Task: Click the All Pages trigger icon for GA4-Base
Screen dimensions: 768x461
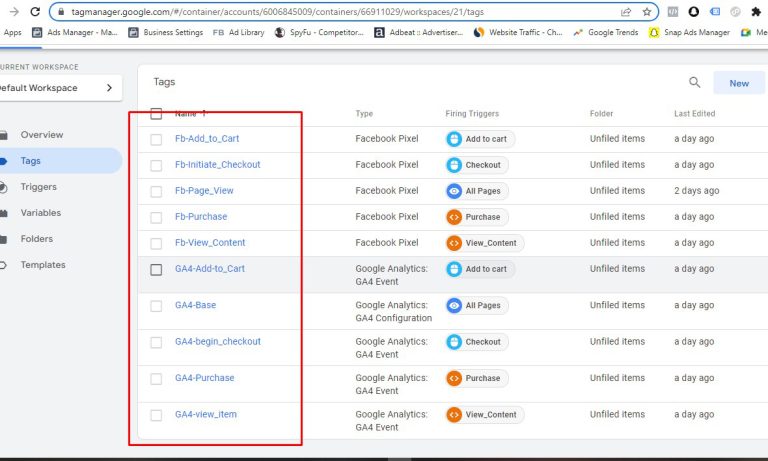Action: coord(455,305)
